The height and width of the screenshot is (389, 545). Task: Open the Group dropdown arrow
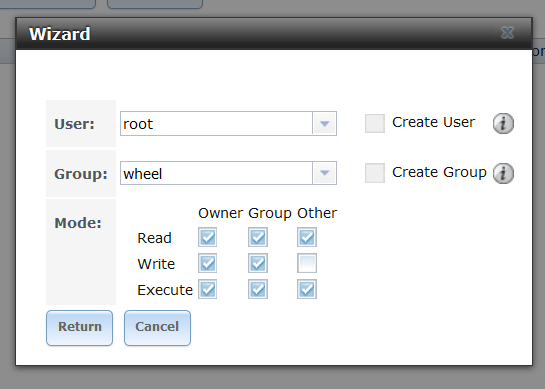[x=325, y=173]
